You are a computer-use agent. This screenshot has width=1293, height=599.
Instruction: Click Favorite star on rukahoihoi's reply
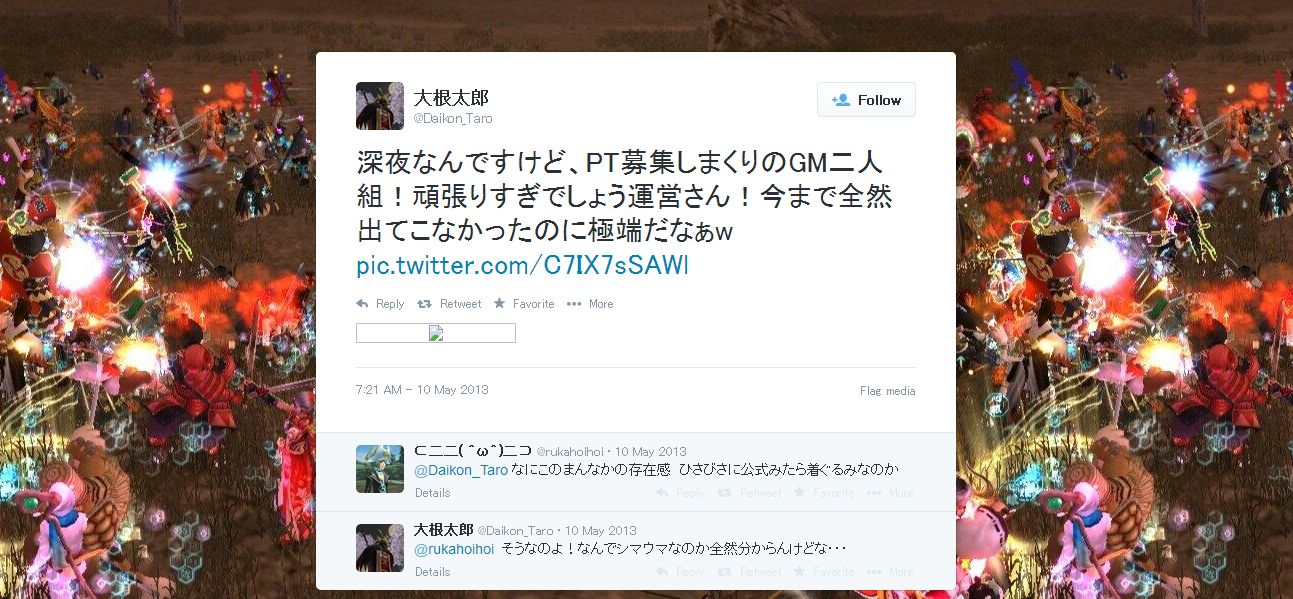point(799,493)
